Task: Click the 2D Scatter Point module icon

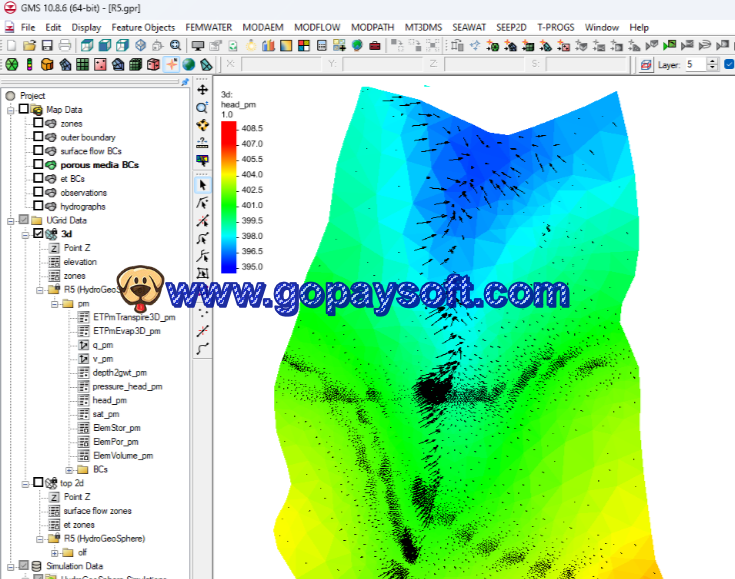Action: [x=100, y=64]
